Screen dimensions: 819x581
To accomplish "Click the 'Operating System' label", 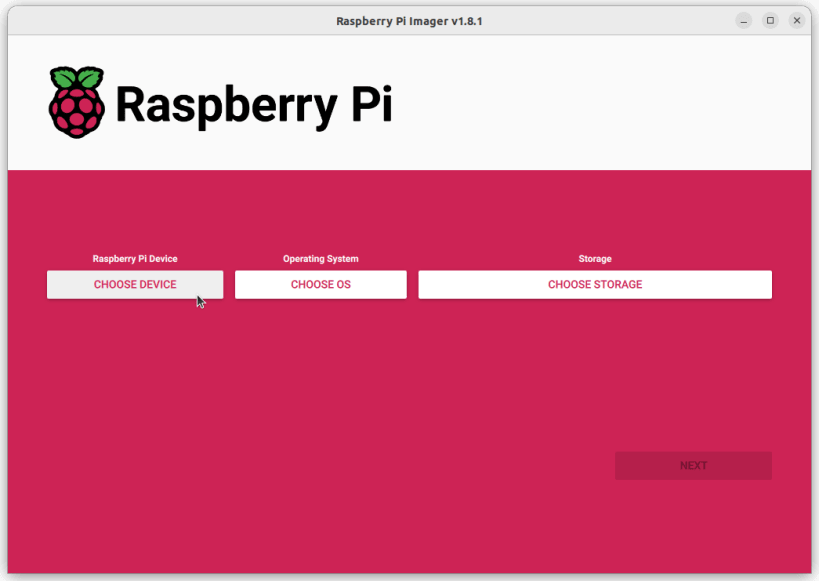I will (321, 259).
